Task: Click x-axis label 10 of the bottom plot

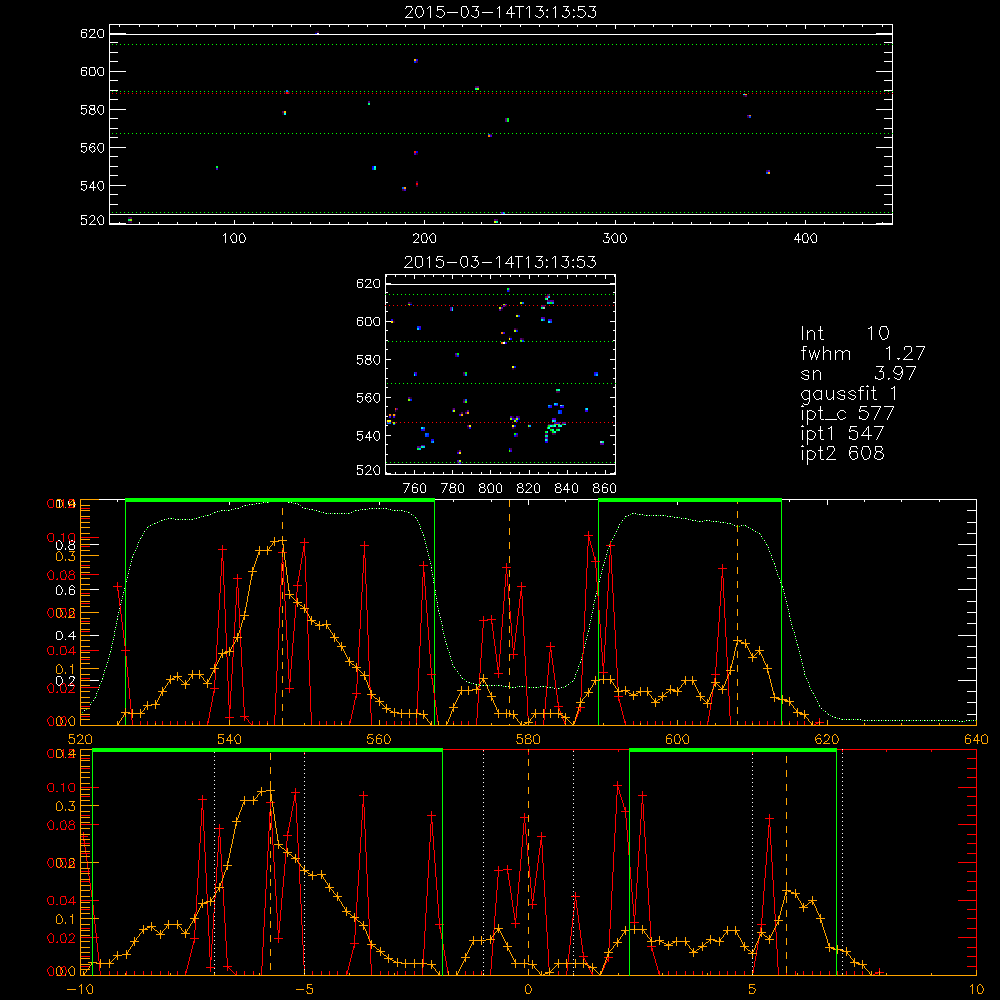Action: (976, 990)
